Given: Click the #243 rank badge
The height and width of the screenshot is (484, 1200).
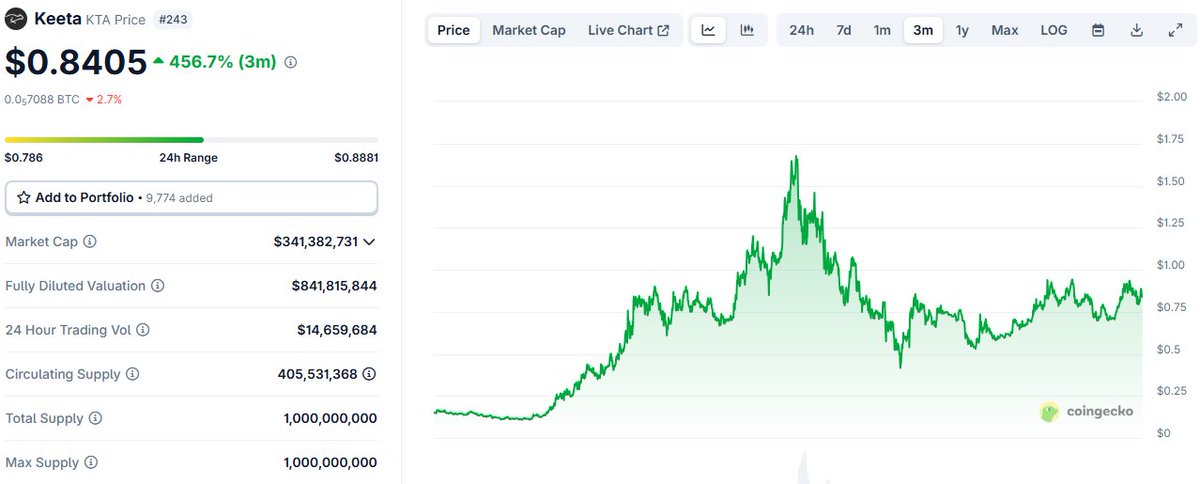Looking at the screenshot, I should tap(175, 19).
